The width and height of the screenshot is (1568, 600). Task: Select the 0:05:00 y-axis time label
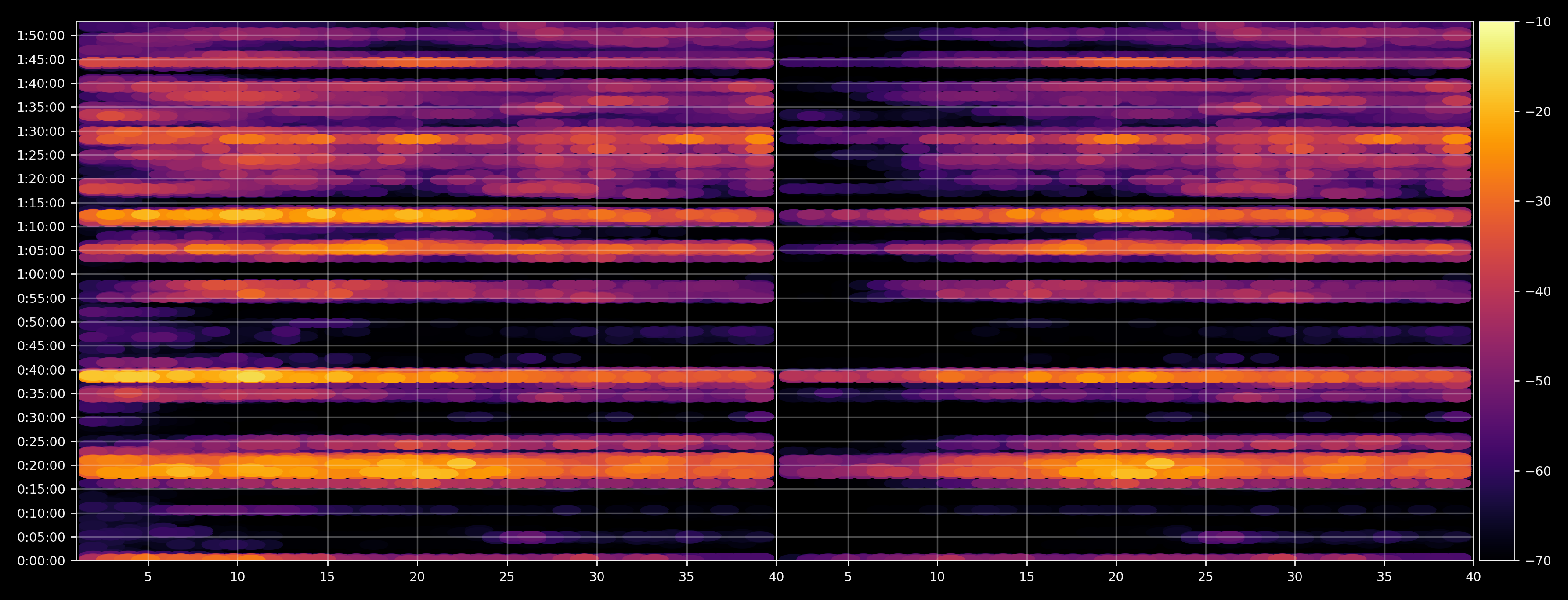tap(41, 537)
